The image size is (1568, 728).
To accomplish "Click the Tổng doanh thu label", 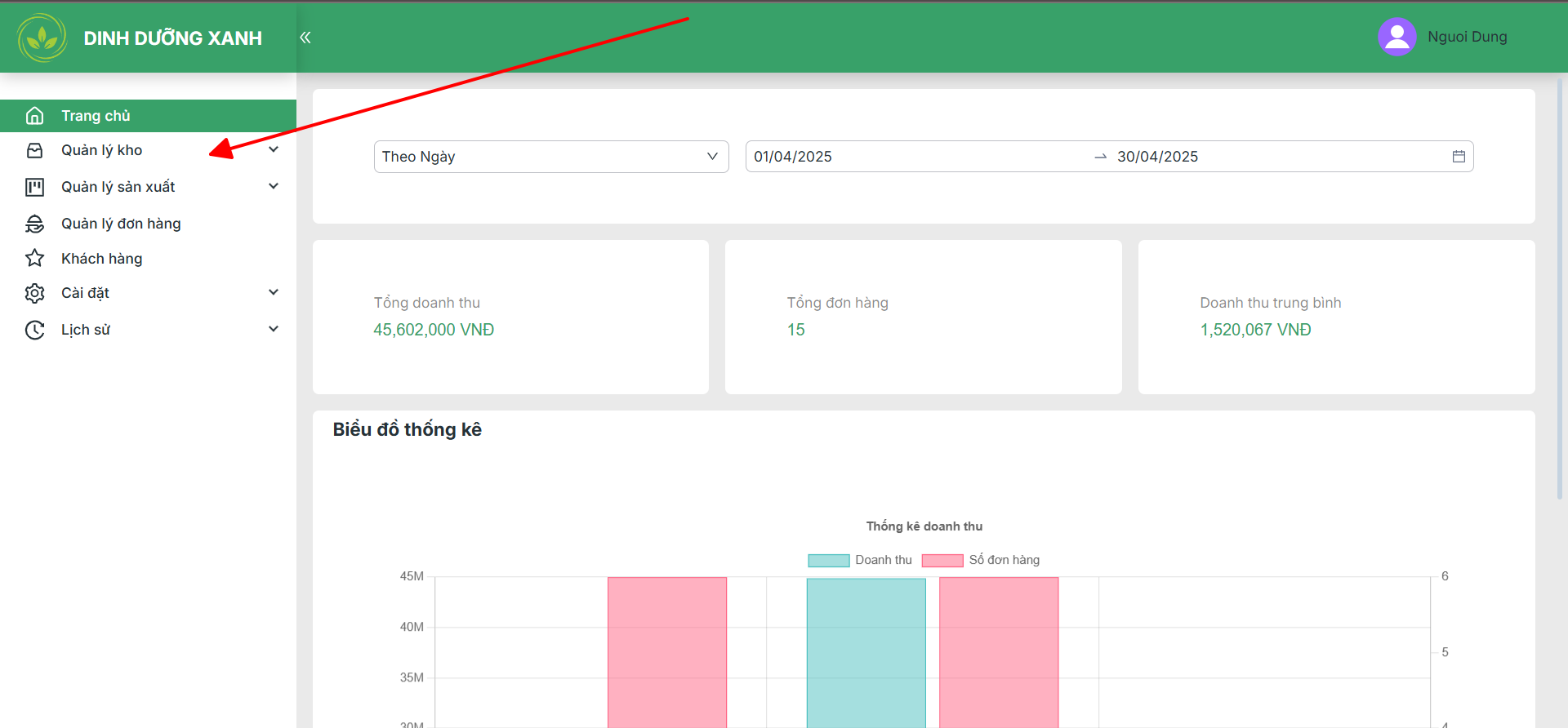I will point(427,303).
